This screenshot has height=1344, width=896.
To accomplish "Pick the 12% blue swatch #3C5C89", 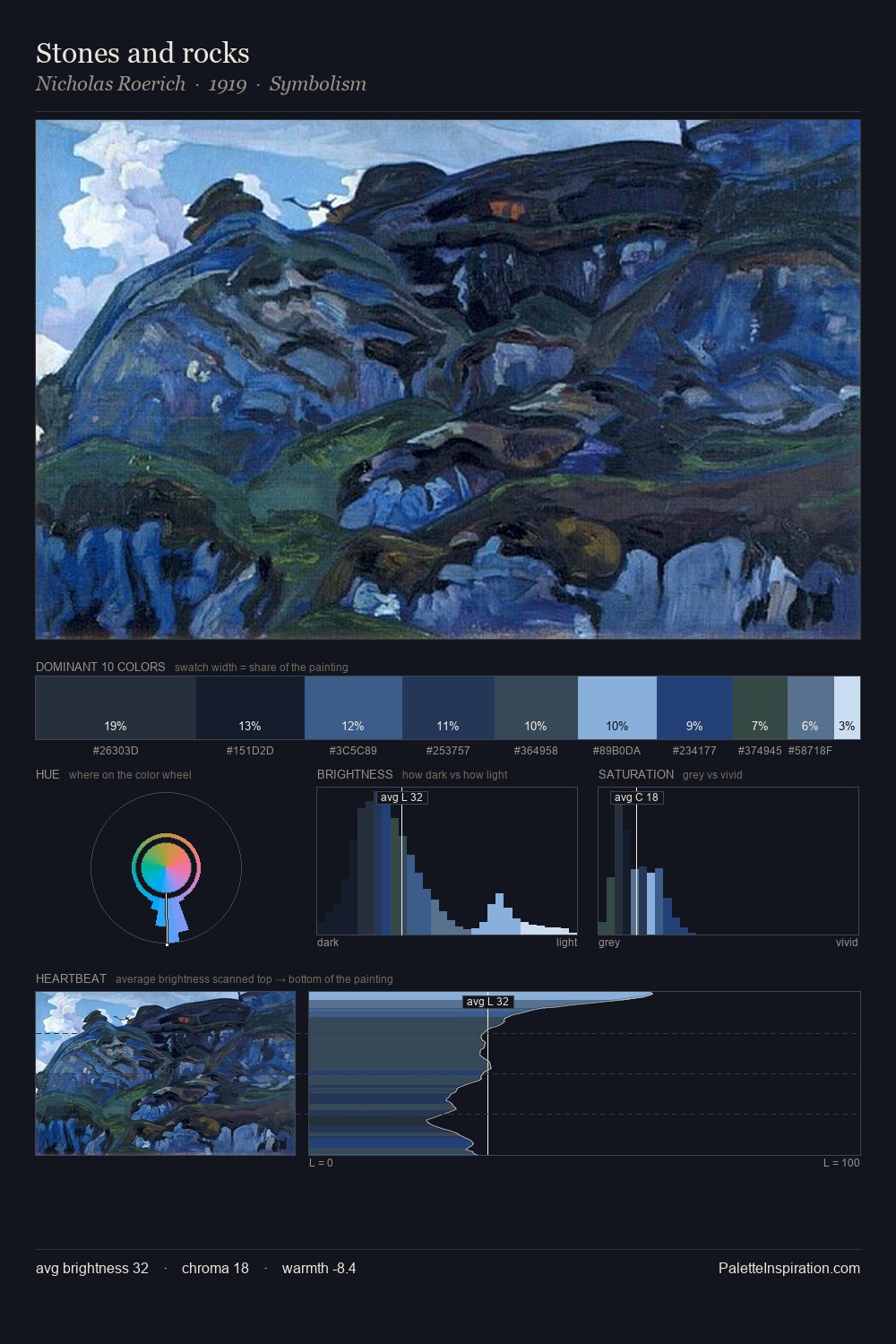I will click(353, 708).
